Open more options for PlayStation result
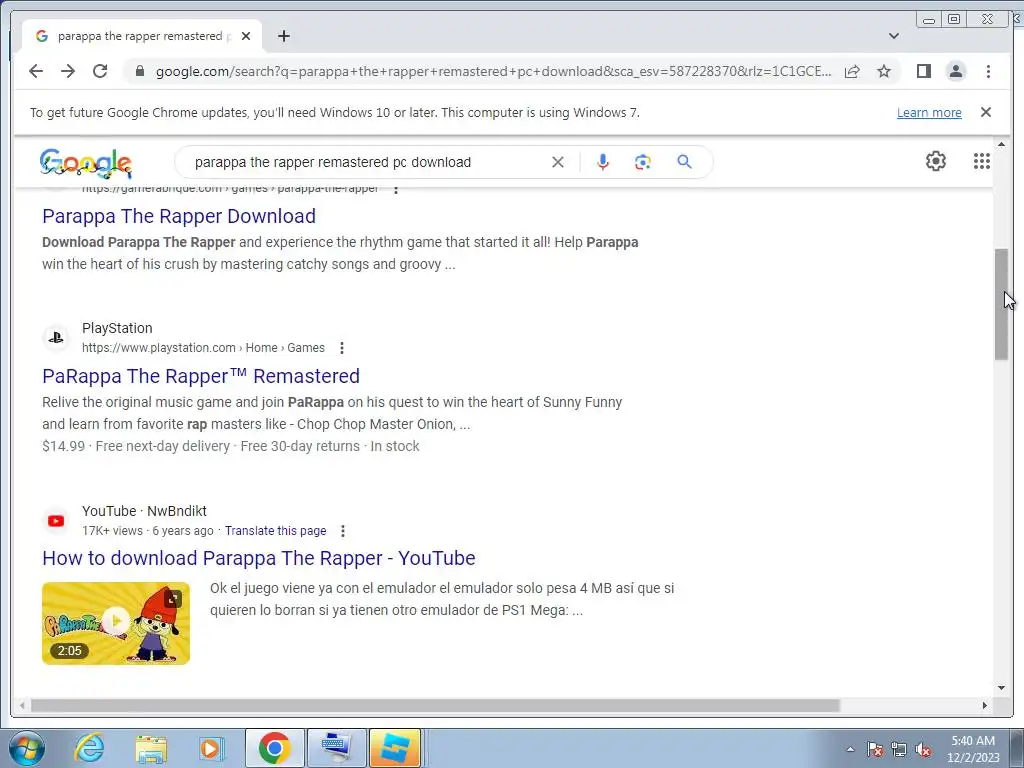The height and width of the screenshot is (768, 1024). 342,348
